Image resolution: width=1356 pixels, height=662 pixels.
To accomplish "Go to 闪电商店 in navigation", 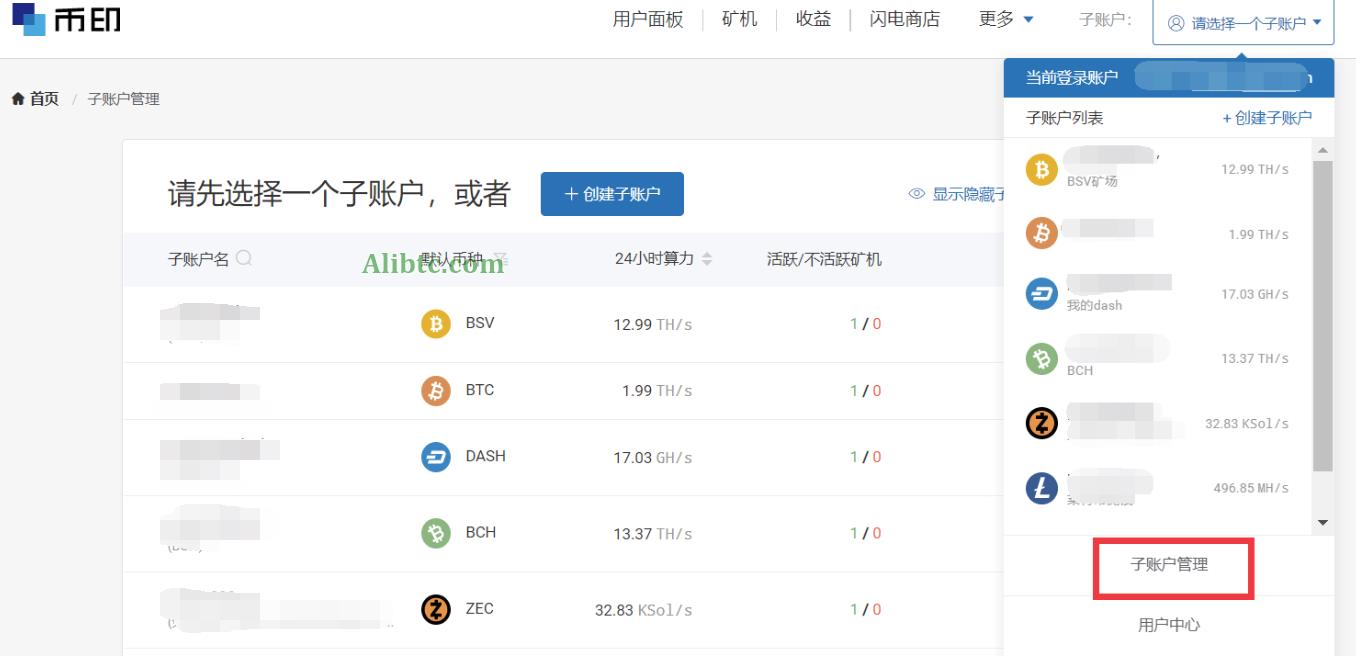I will (x=905, y=19).
